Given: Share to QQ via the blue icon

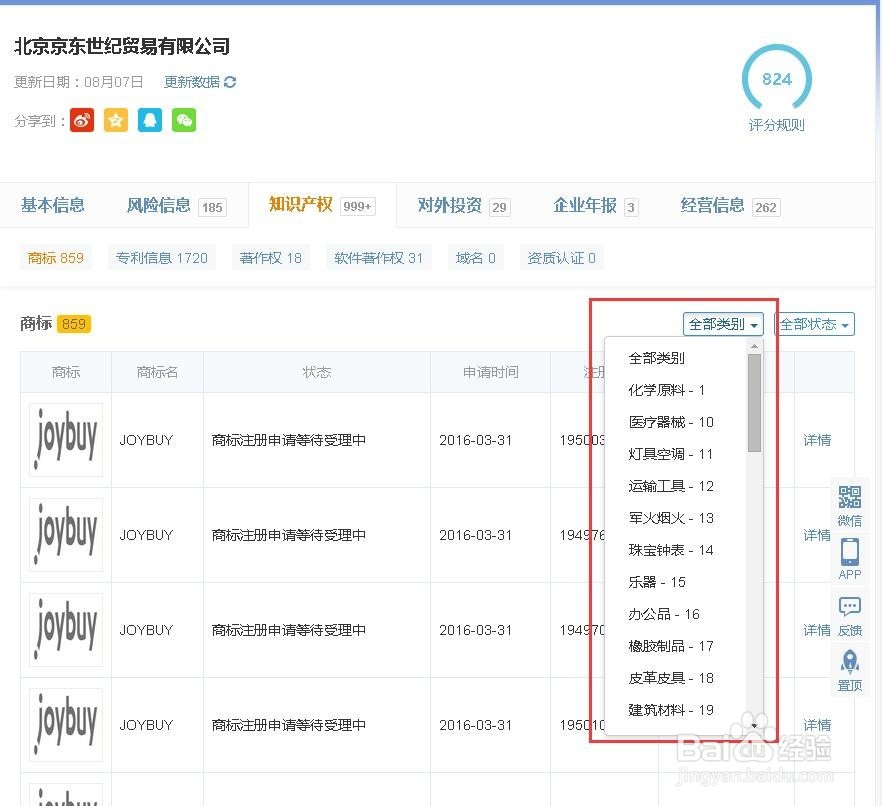Looking at the screenshot, I should tap(150, 120).
